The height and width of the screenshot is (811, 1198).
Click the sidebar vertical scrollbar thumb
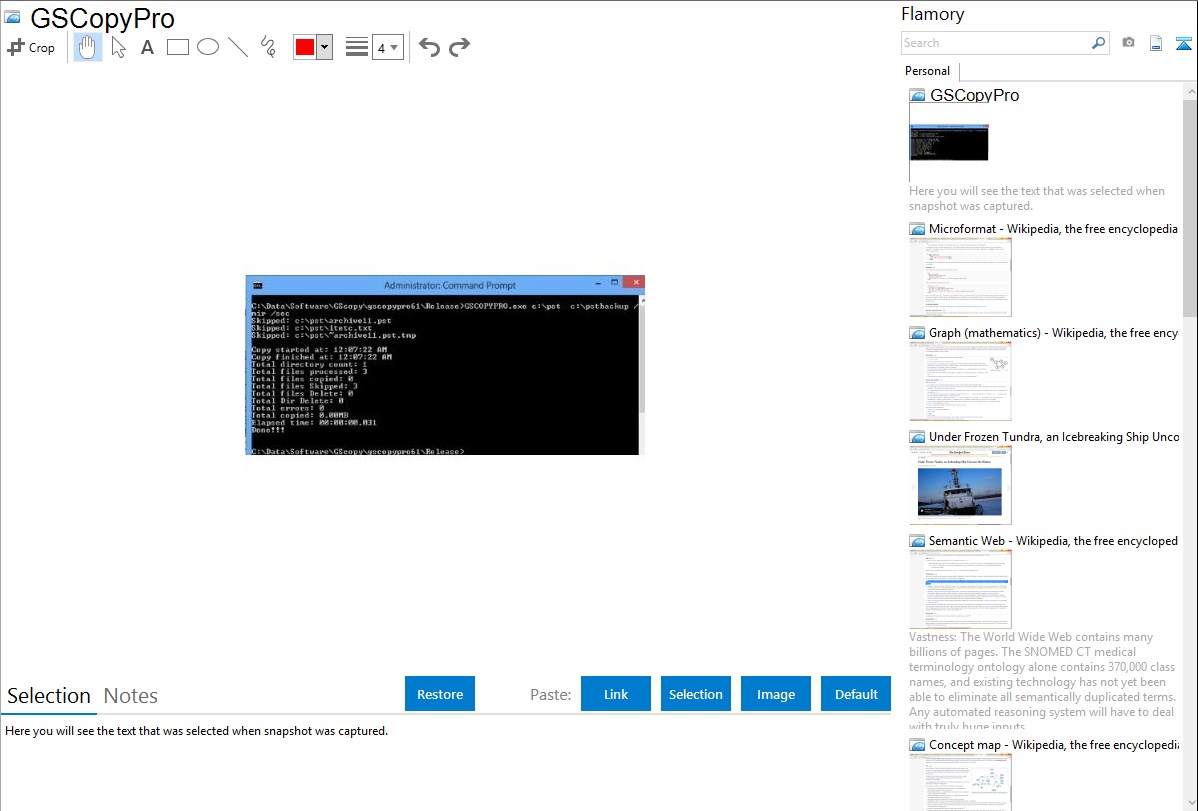[x=1190, y=208]
